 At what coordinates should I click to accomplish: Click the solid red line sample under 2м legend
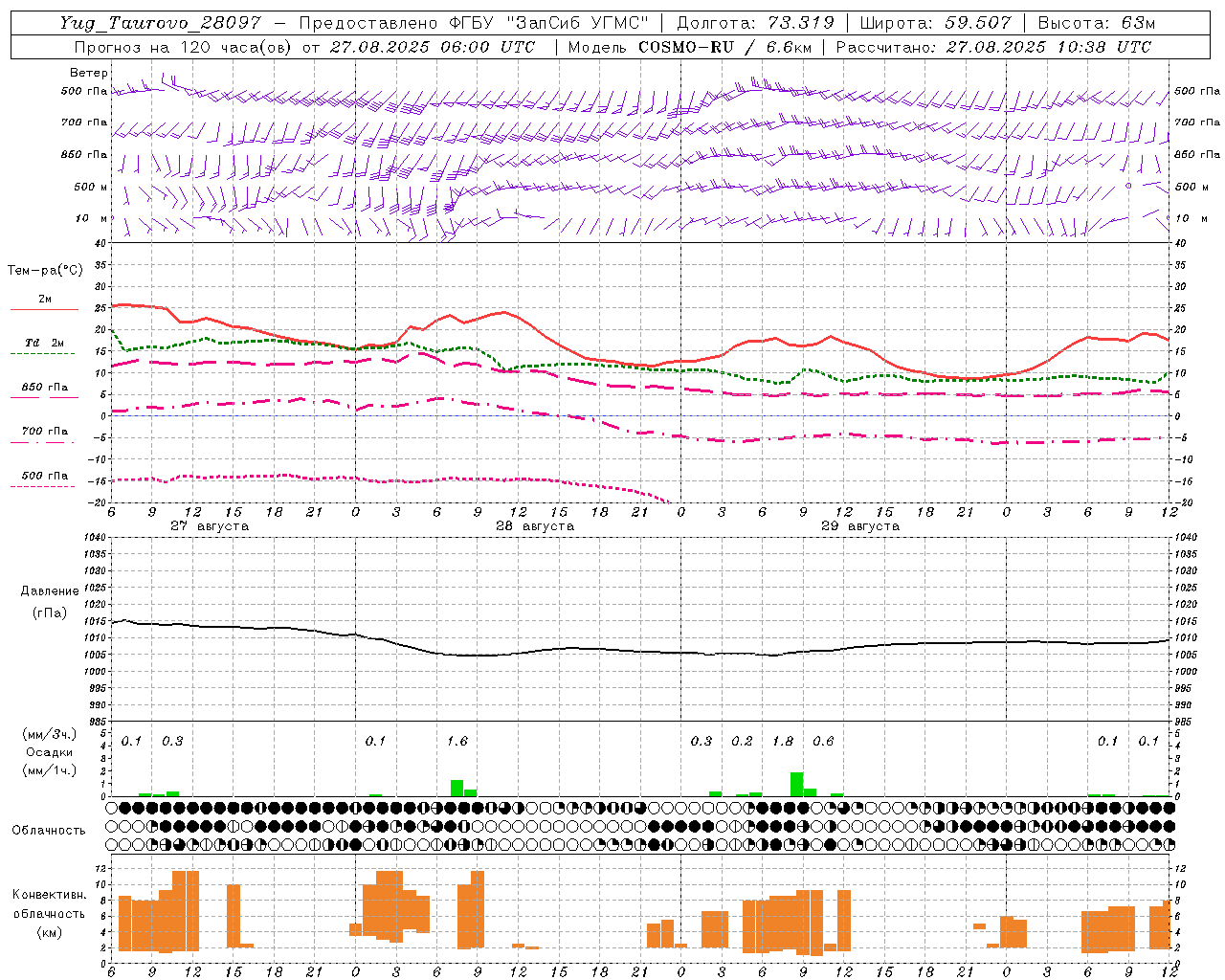point(44,310)
